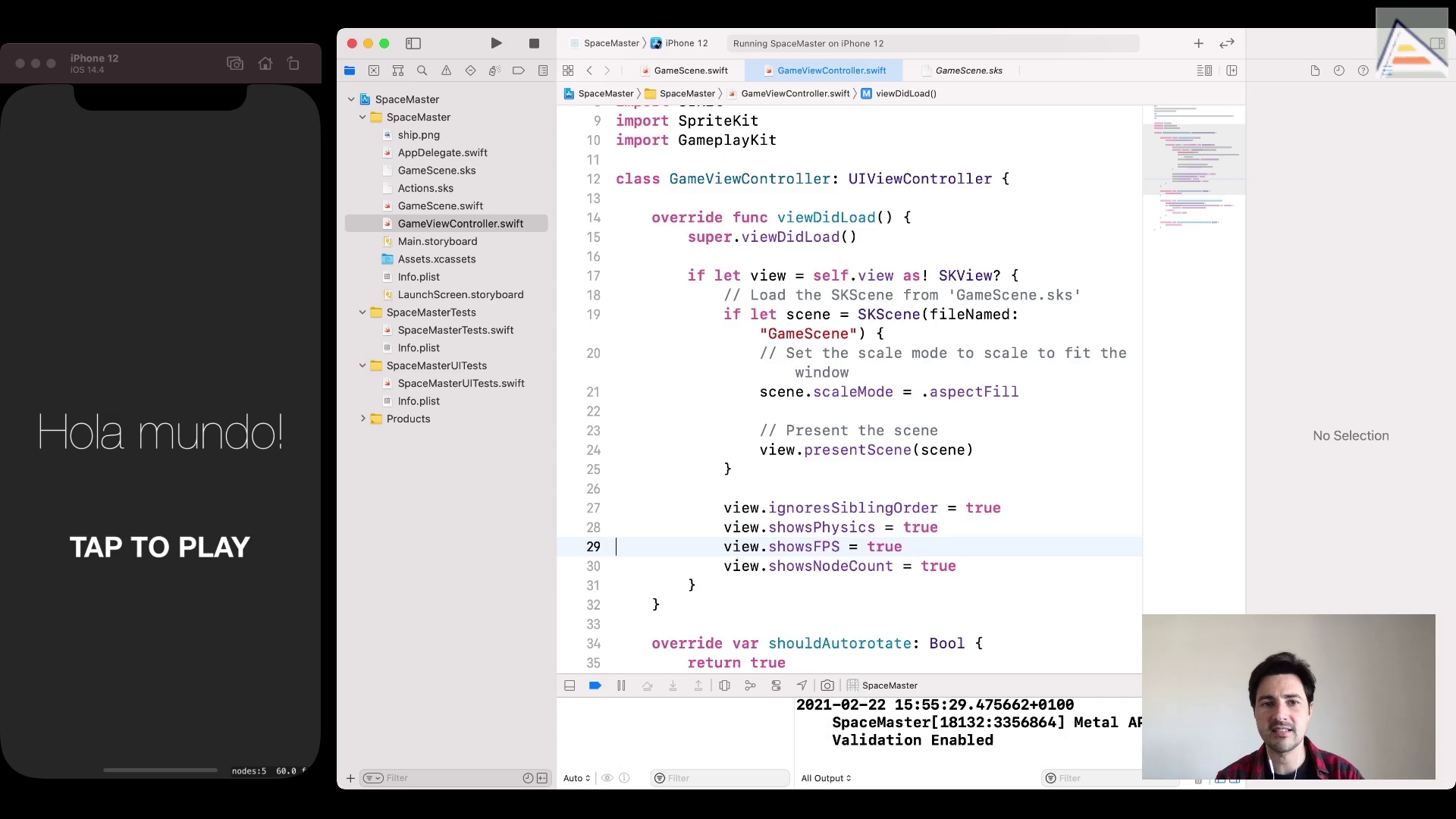Deactivate breakpoints toggle

point(595,686)
